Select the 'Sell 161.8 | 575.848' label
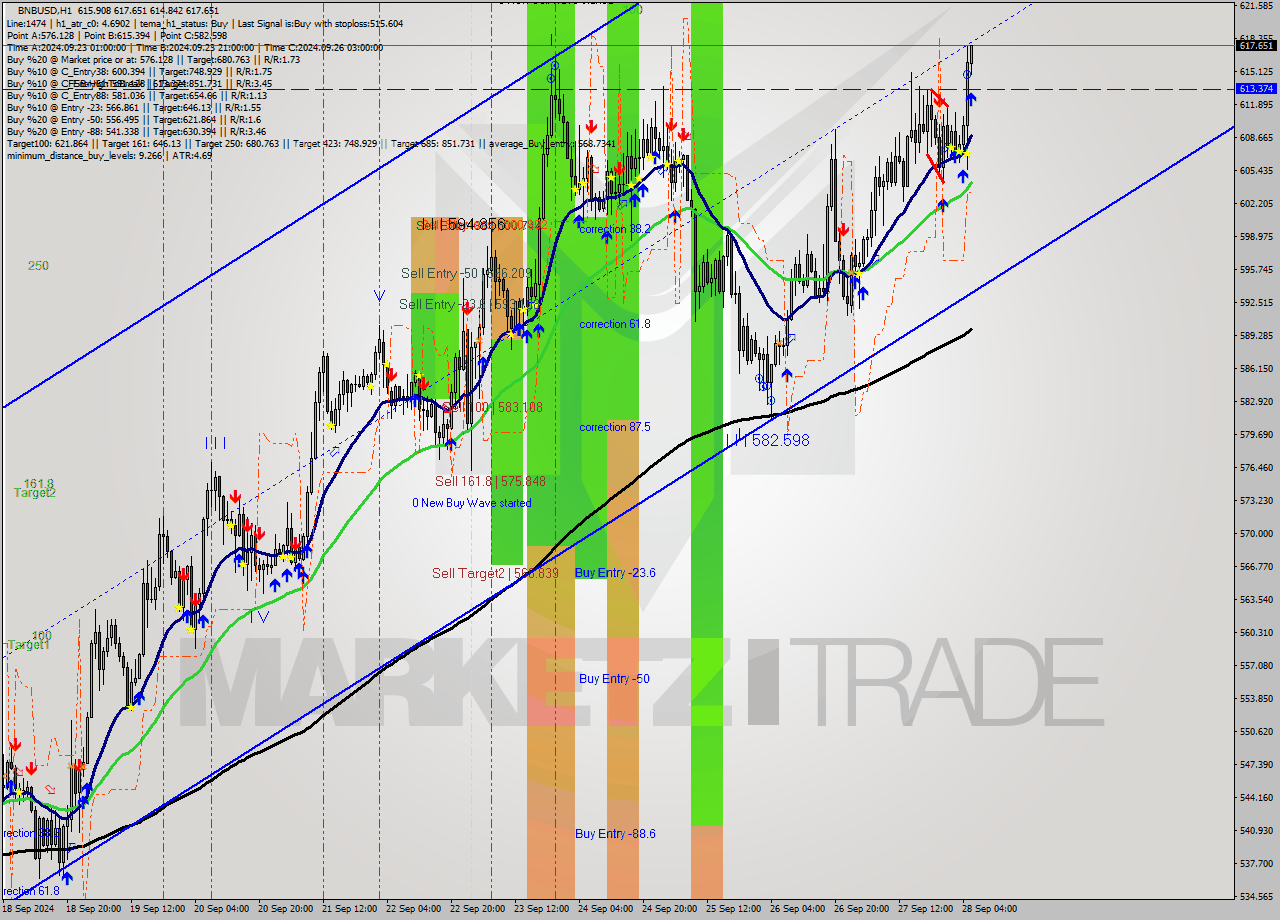1280x920 pixels. pyautogui.click(x=490, y=481)
